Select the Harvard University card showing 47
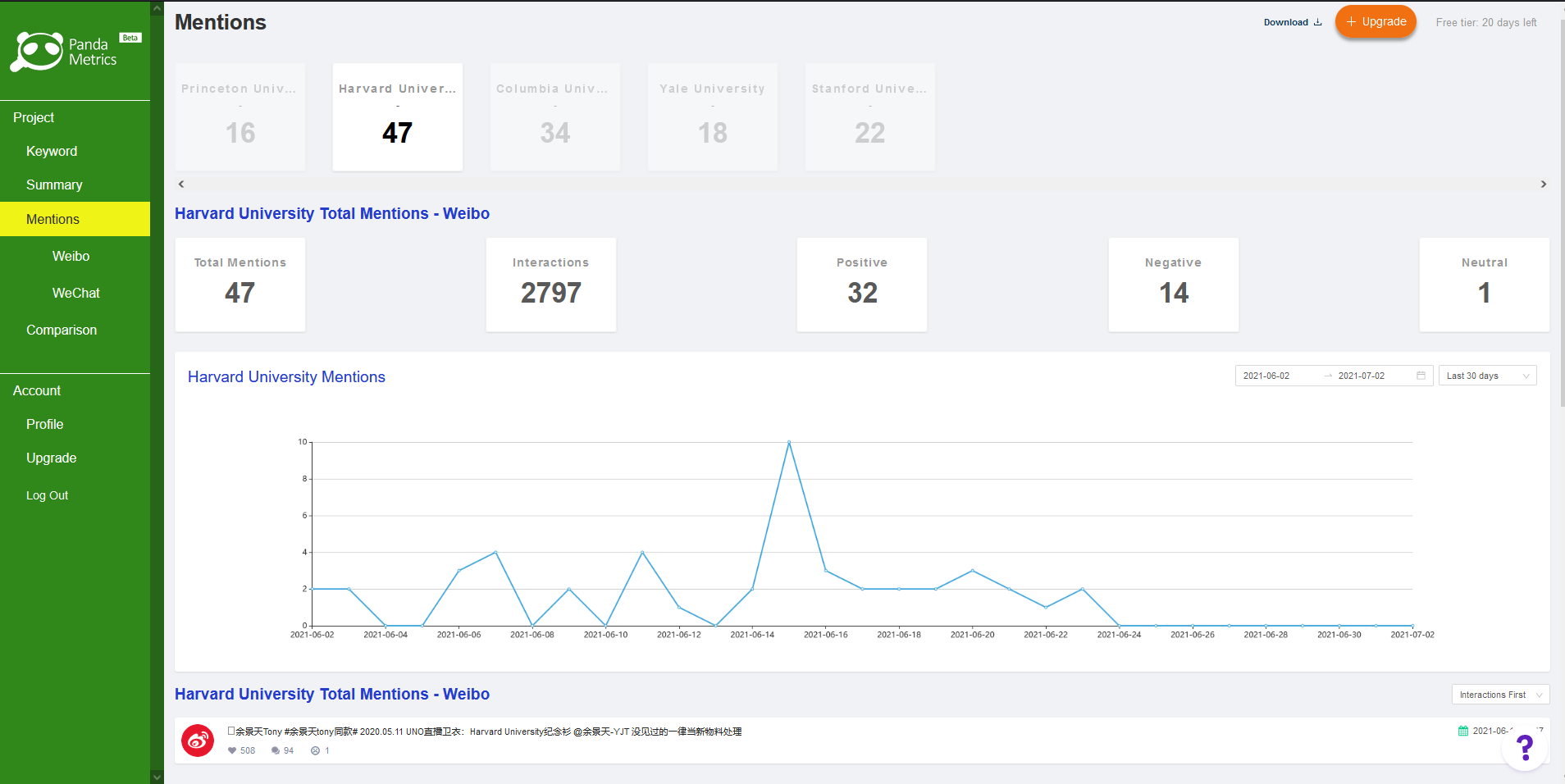 pos(397,116)
